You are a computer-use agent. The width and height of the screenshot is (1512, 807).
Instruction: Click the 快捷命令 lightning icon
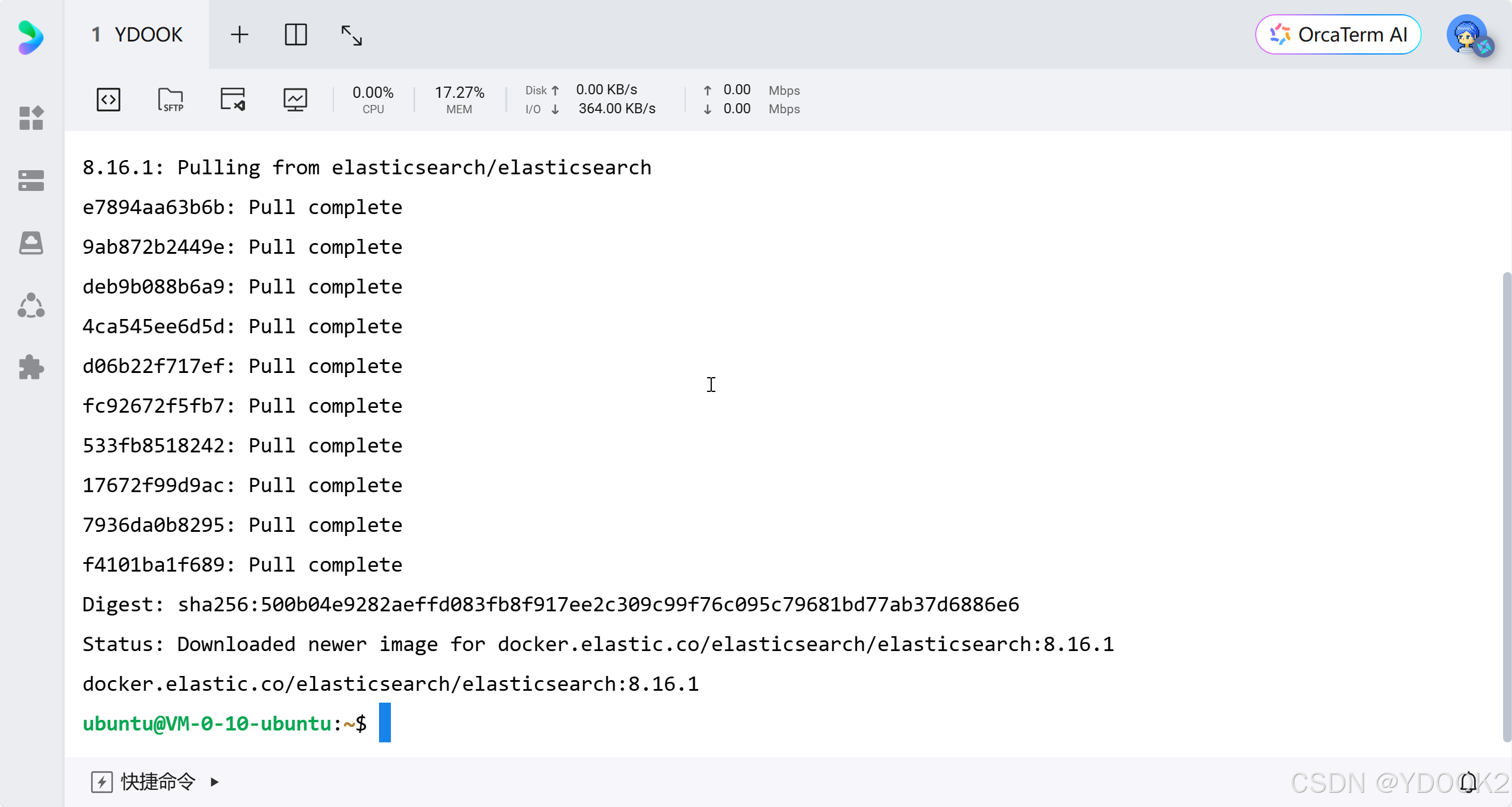pos(102,782)
